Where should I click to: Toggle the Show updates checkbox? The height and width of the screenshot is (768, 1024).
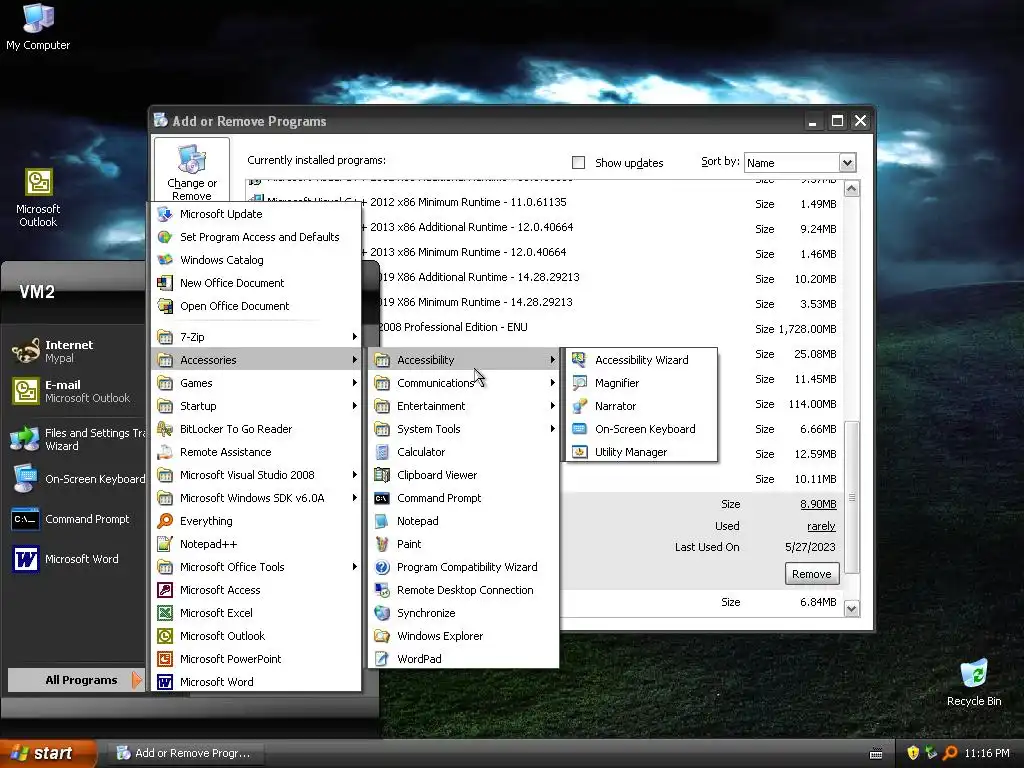tap(578, 163)
